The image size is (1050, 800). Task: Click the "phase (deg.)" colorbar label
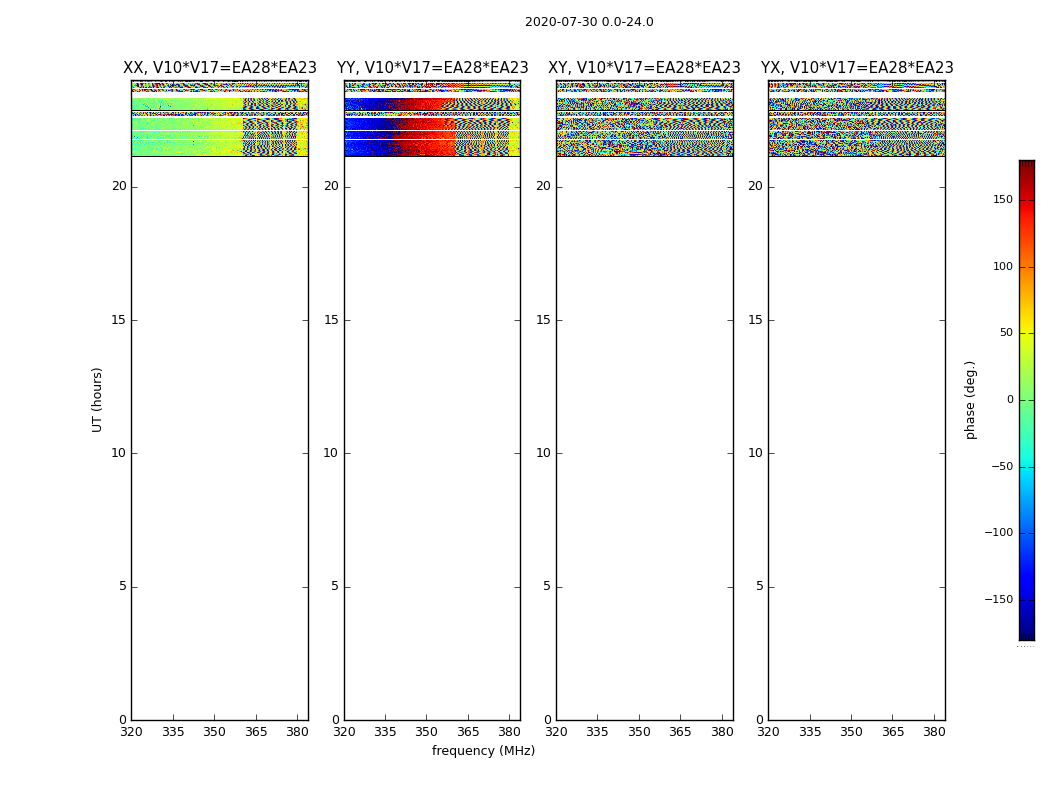970,399
